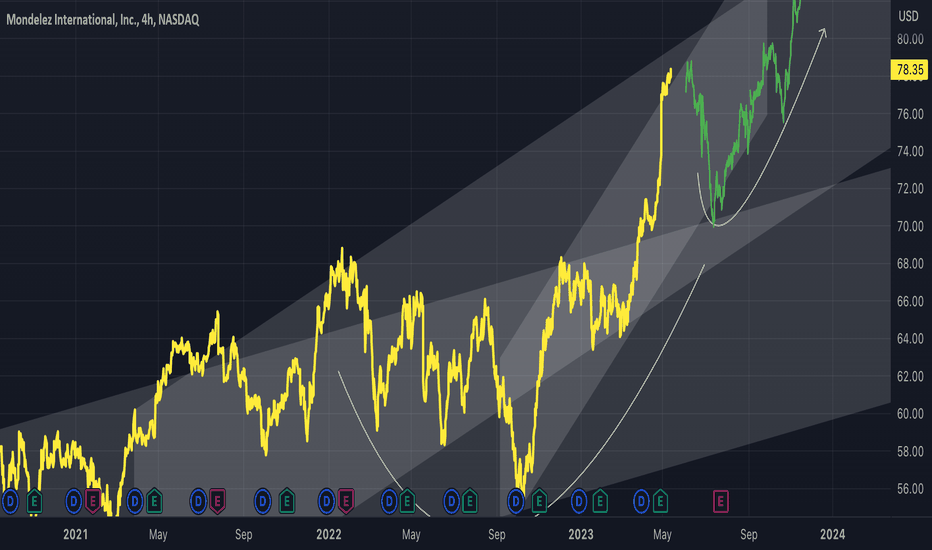This screenshot has height=550, width=932.
Task: Open the red earnings marker just after 2021 begins
Action: click(x=93, y=501)
